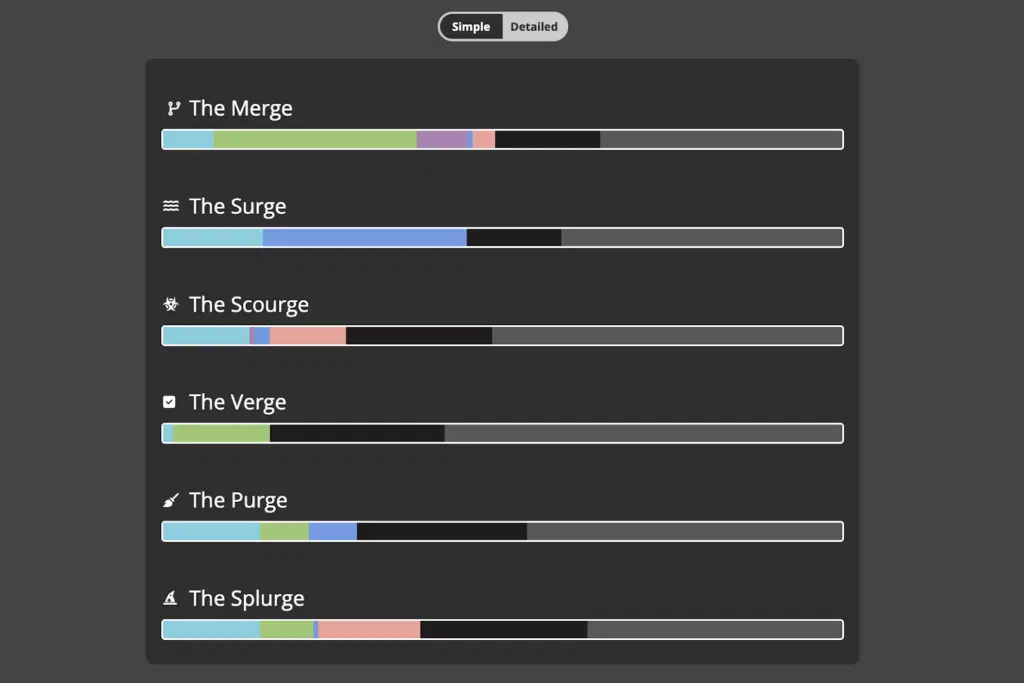Image resolution: width=1024 pixels, height=683 pixels.
Task: Click the checkbox icon beside The Verge
Action: pos(169,402)
